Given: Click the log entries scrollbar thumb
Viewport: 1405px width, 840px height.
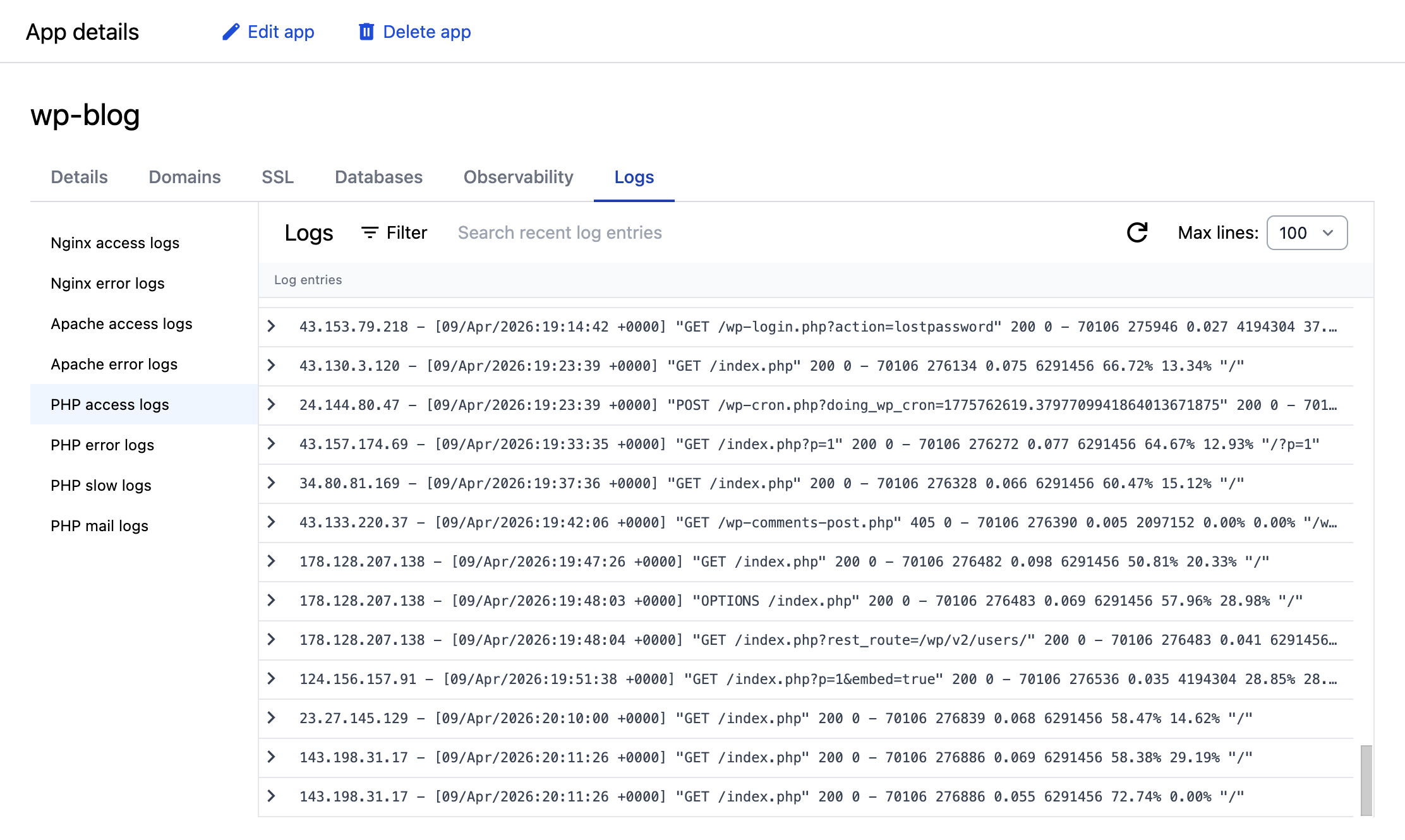Looking at the screenshot, I should click(1366, 781).
